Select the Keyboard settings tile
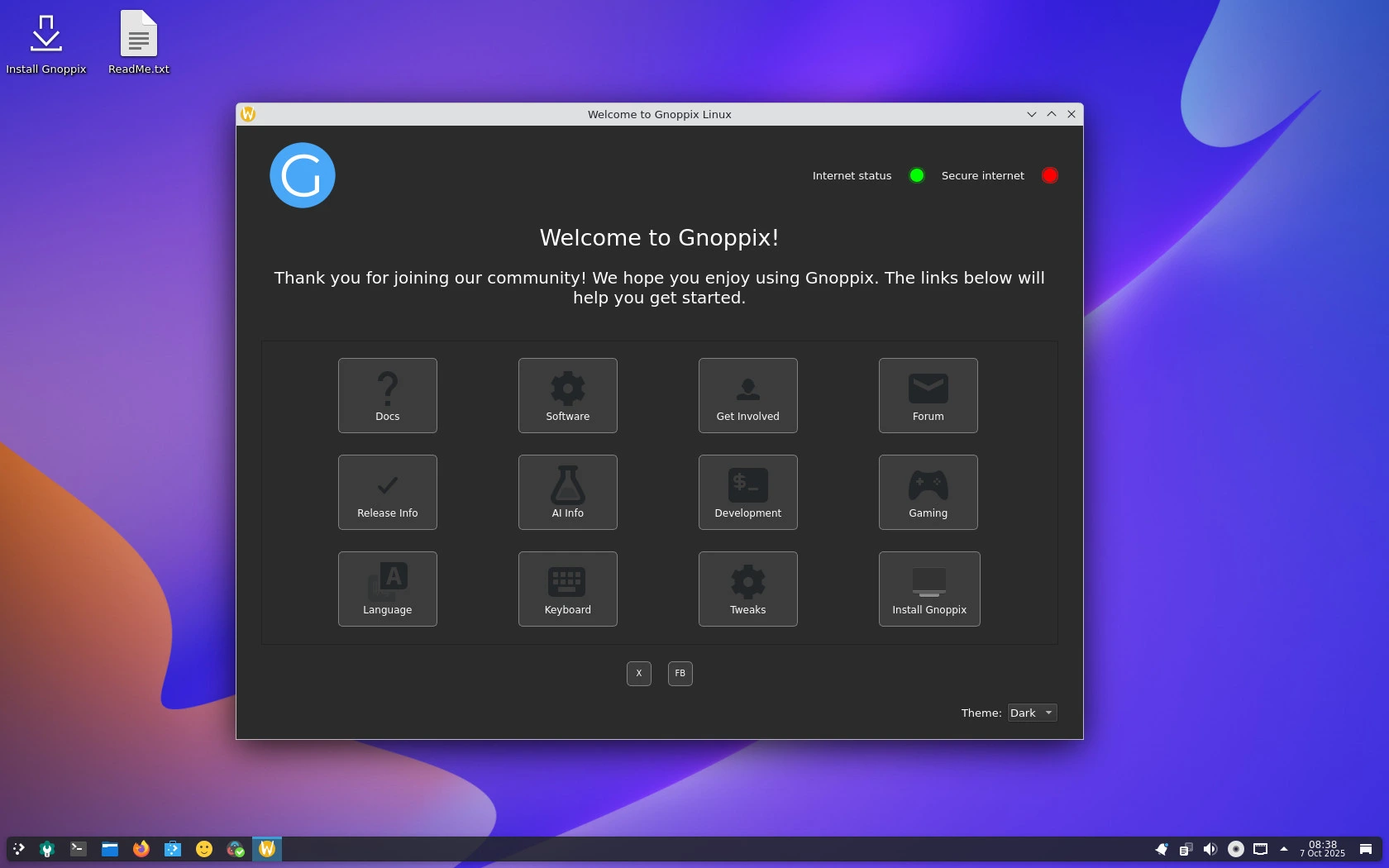The image size is (1389, 868). coord(567,589)
